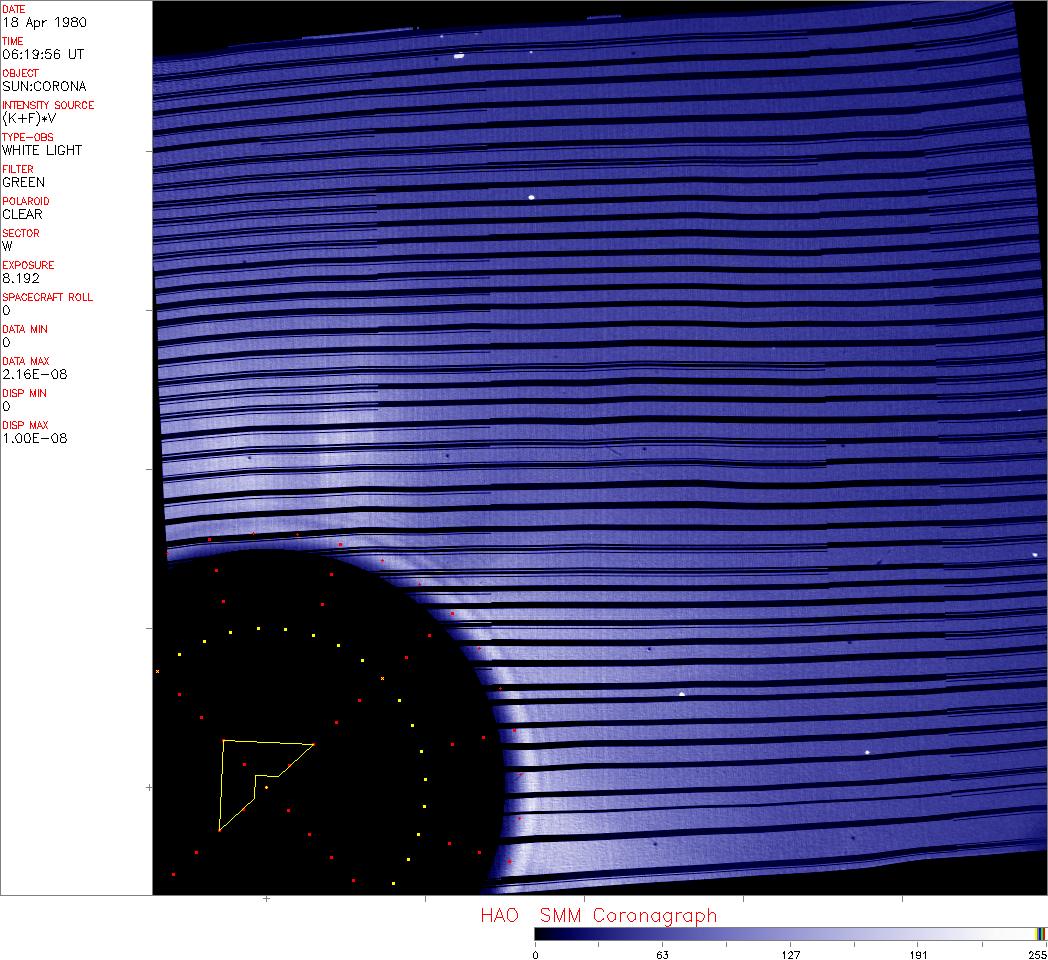
Task: Click the "POLAROID" label
Action: (25, 201)
